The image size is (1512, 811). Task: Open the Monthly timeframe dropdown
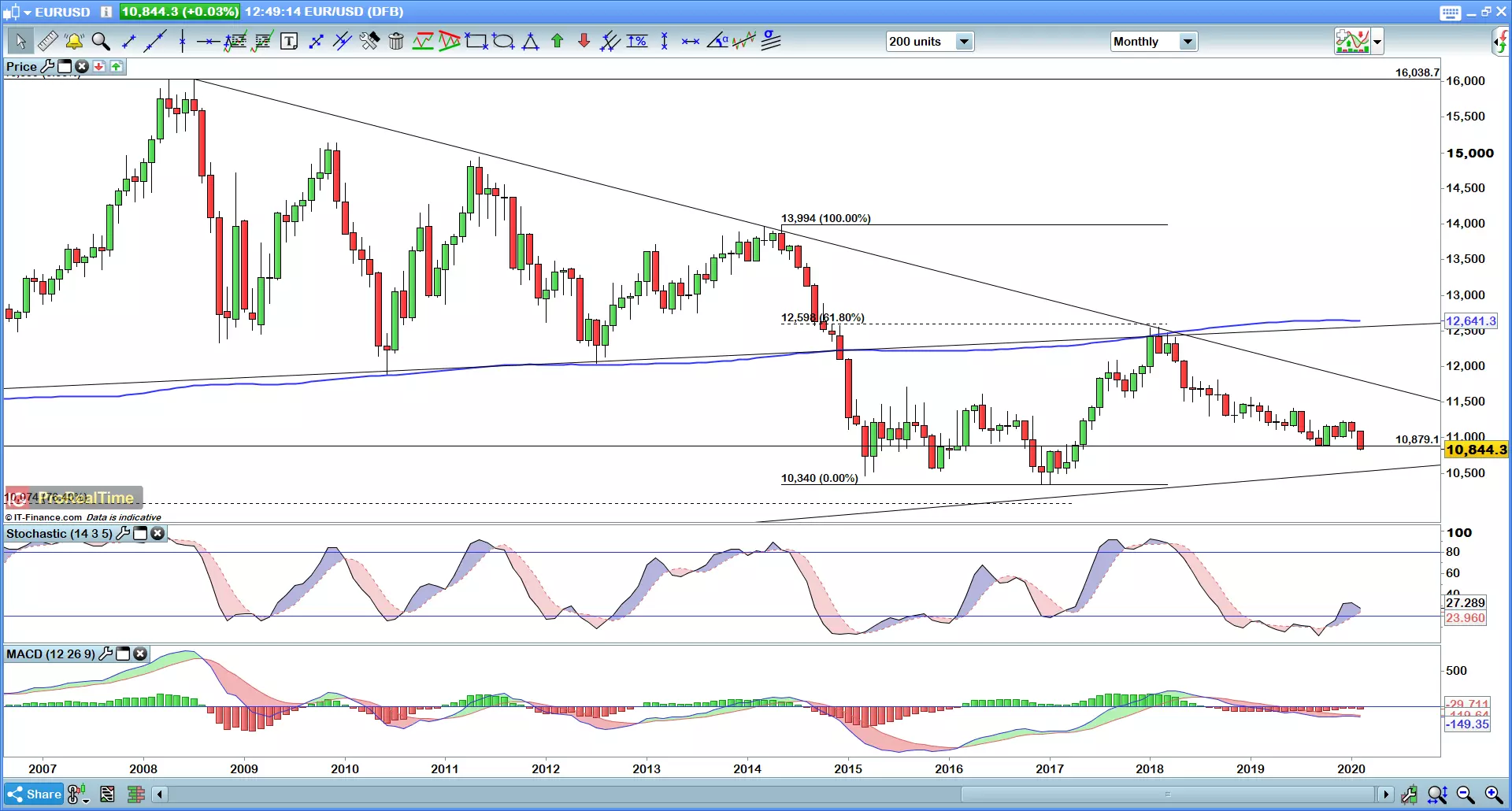[x=1154, y=42]
